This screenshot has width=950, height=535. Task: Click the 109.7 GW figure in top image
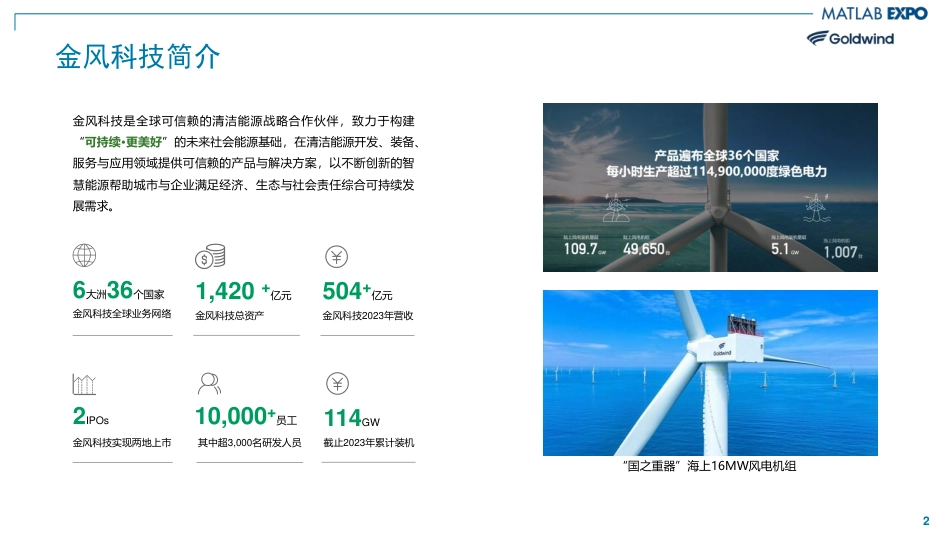(x=585, y=248)
